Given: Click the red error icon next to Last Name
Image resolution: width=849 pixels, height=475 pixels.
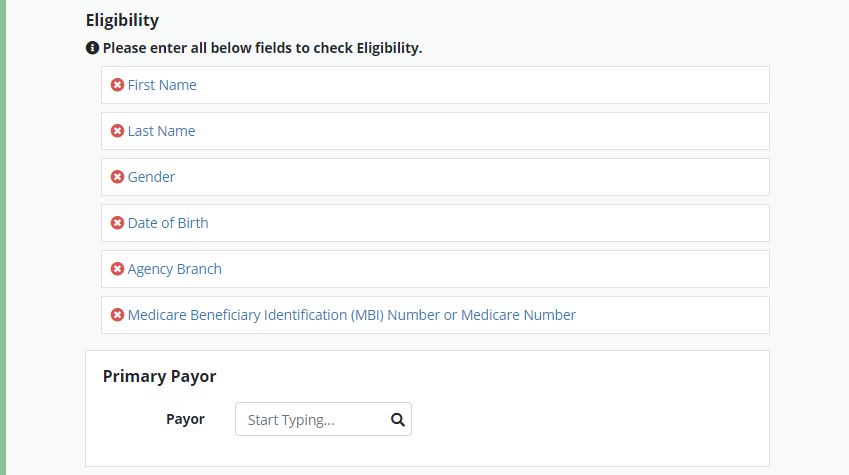Looking at the screenshot, I should [117, 131].
